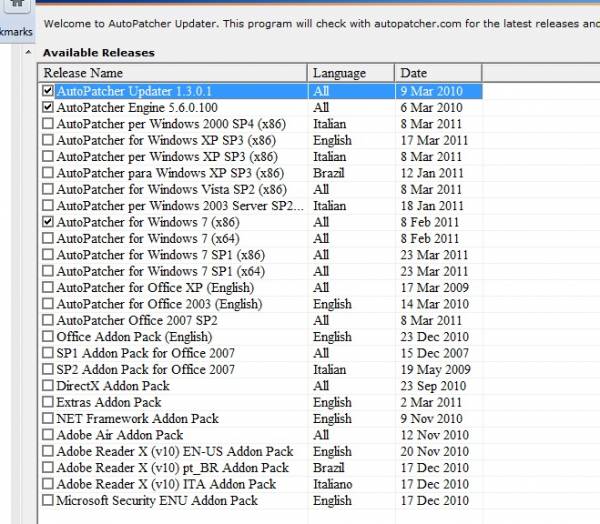Check Office Addon Pack (English) checkbox
600x524 pixels.
point(47,336)
